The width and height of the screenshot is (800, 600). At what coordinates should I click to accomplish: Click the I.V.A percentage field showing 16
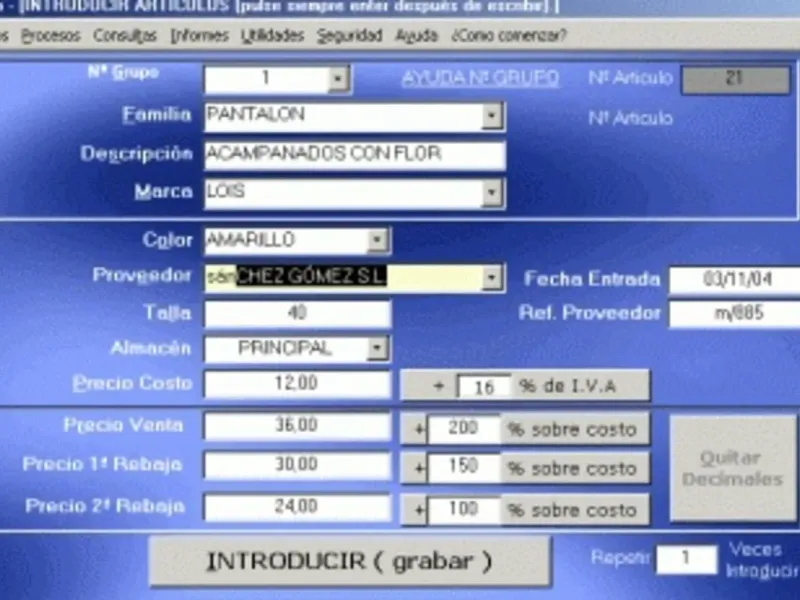pyautogui.click(x=484, y=387)
